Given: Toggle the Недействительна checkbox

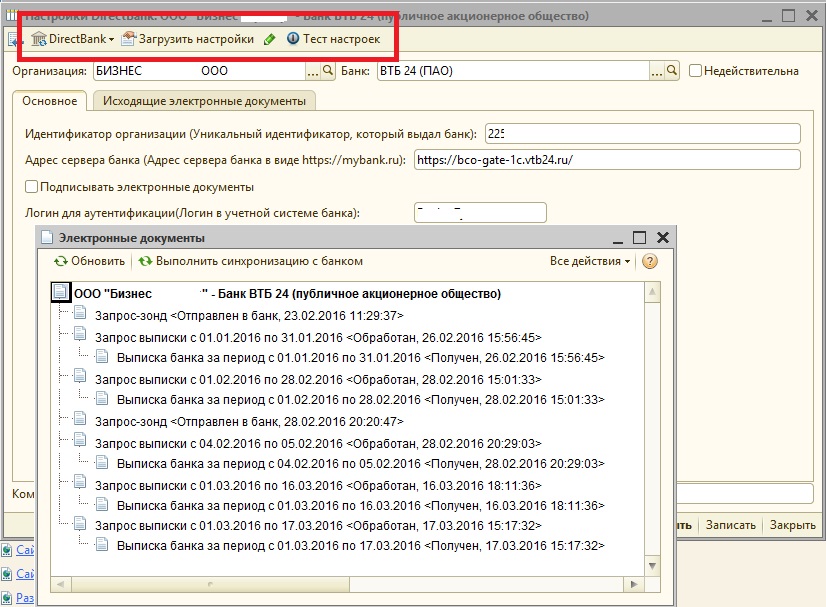Looking at the screenshot, I should click(695, 71).
